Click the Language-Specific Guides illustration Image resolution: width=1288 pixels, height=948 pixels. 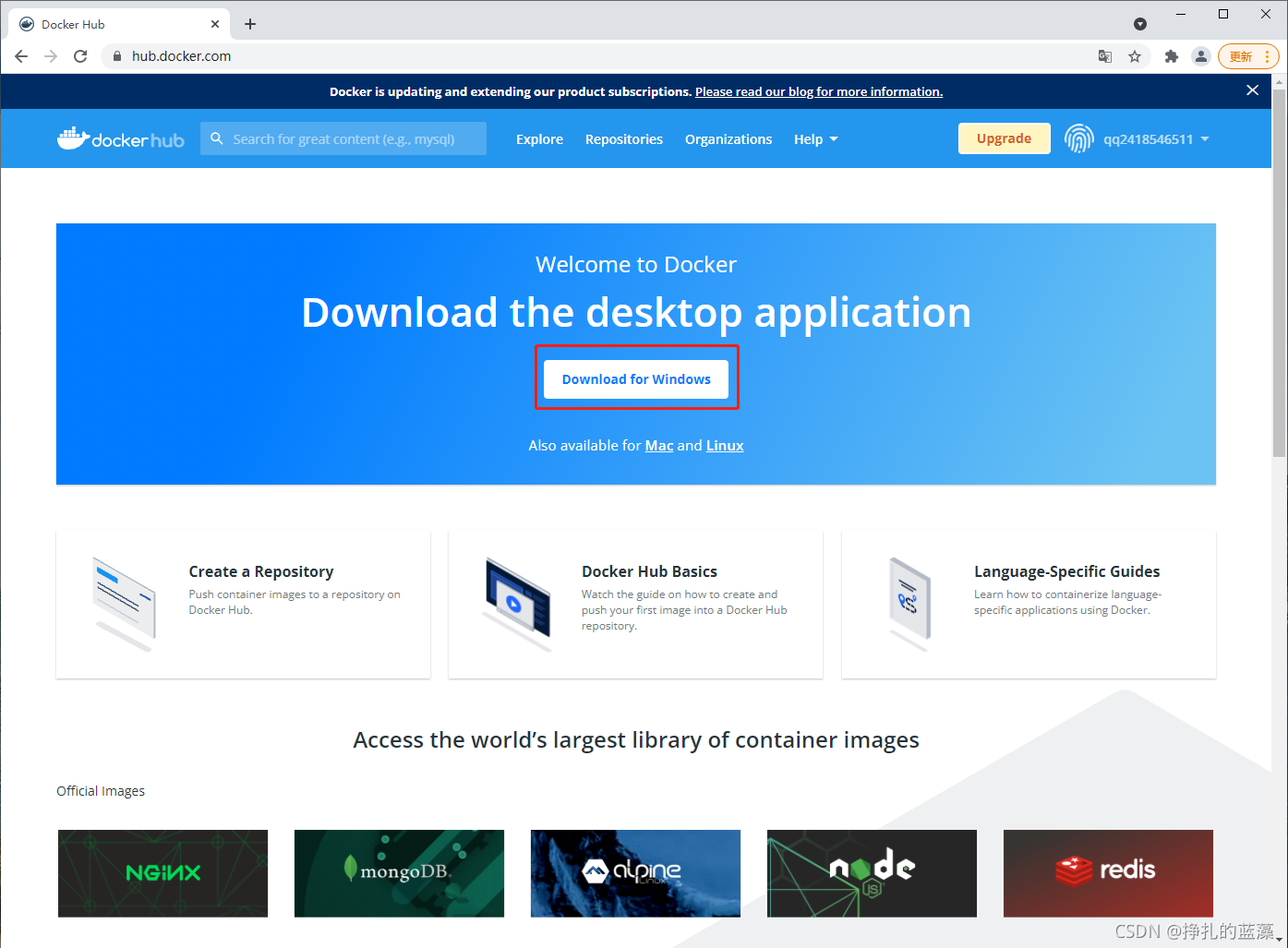click(x=909, y=605)
